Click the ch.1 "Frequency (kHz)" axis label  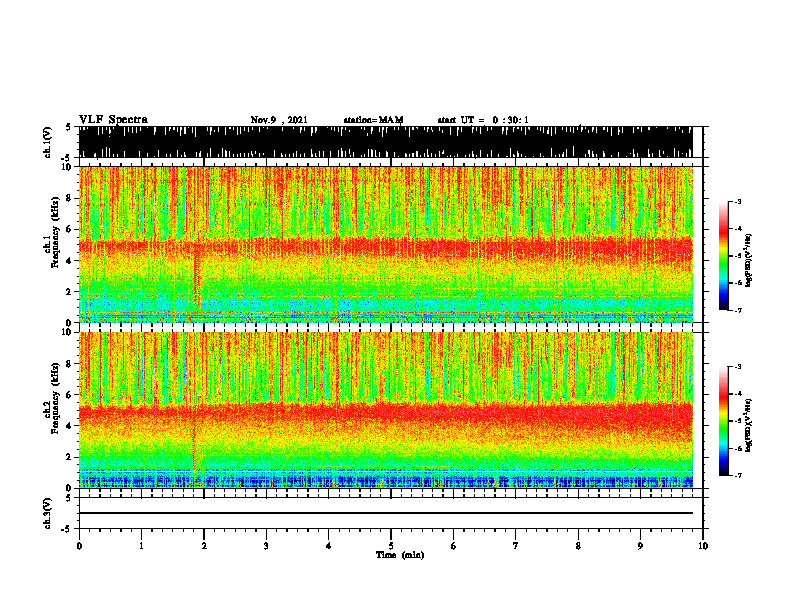point(55,232)
